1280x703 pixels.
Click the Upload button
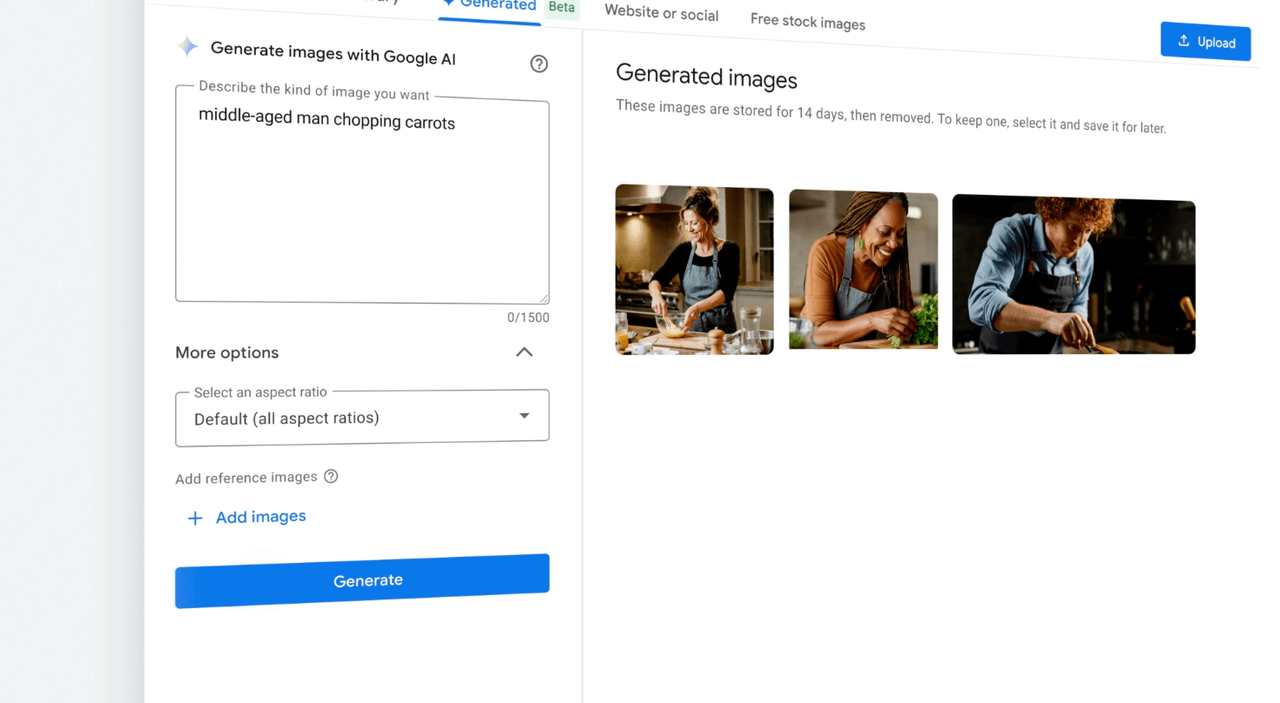[x=1205, y=42]
